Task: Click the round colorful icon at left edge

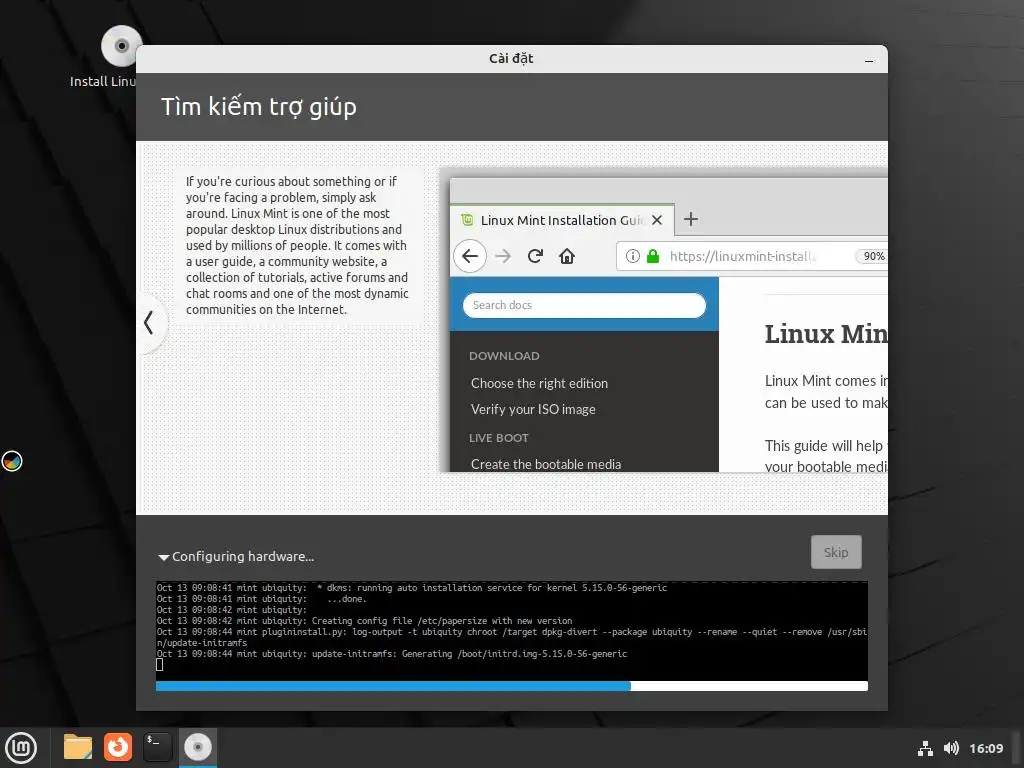Action: pyautogui.click(x=12, y=461)
